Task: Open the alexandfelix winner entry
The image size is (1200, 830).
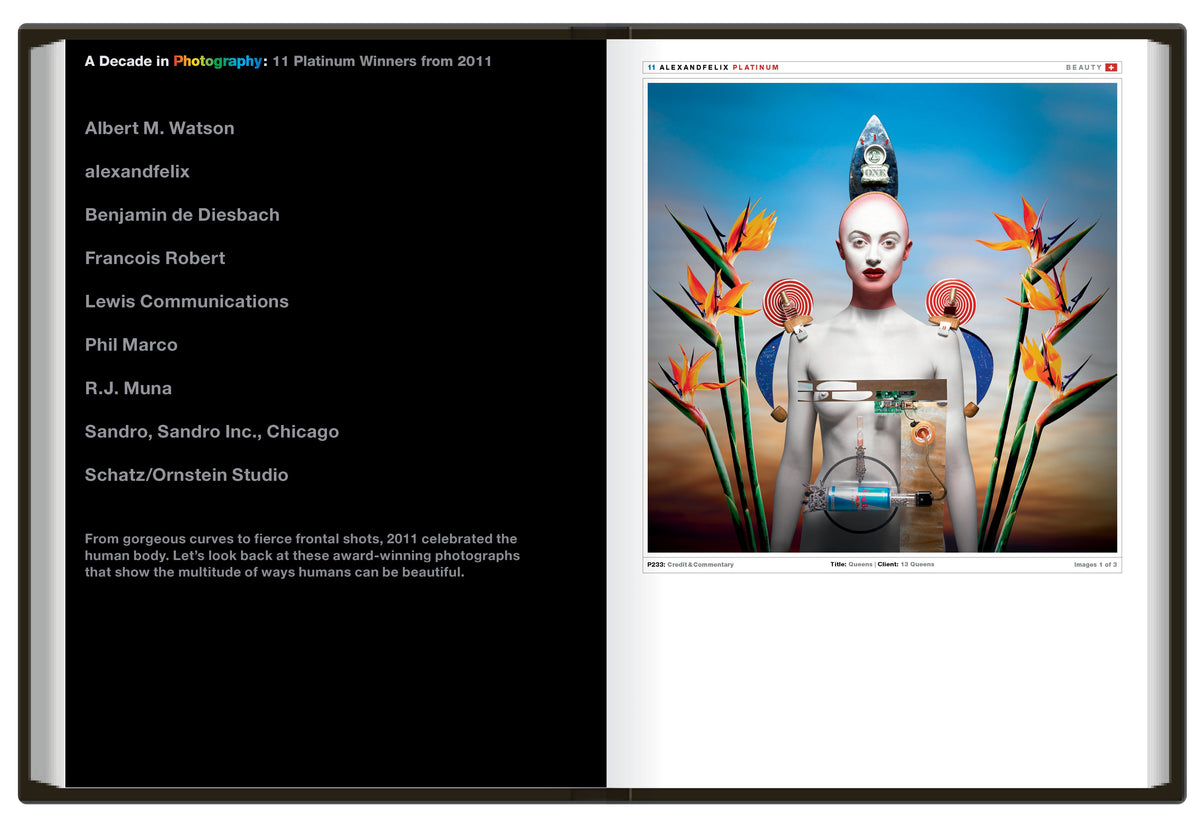Action: coord(137,172)
